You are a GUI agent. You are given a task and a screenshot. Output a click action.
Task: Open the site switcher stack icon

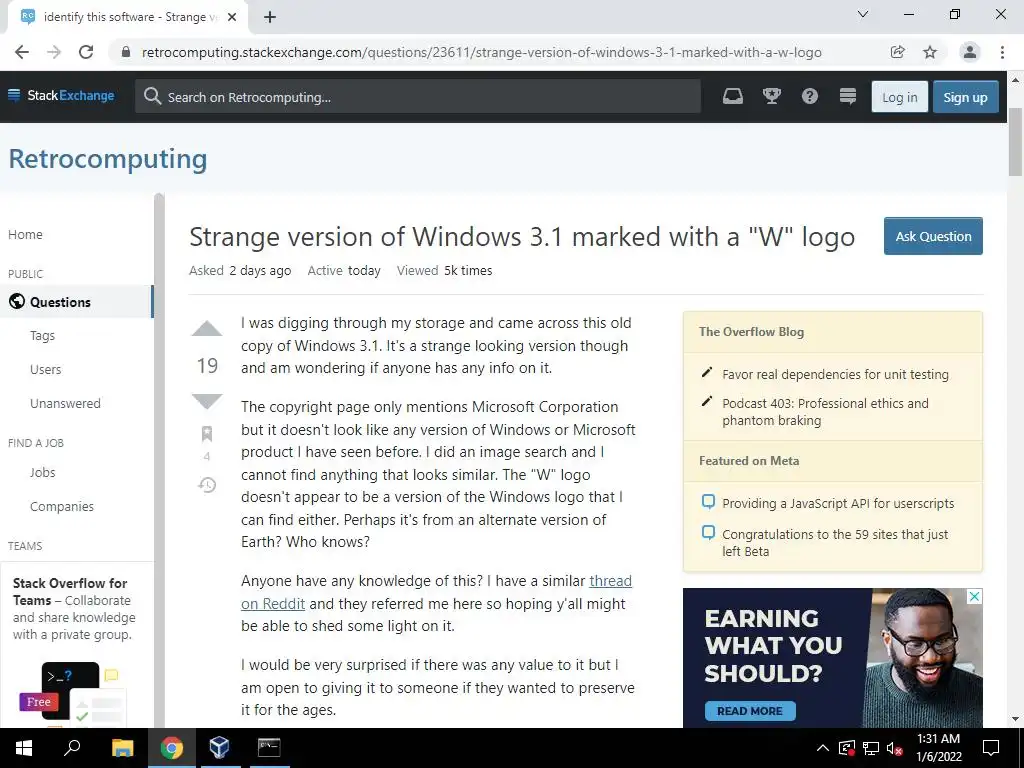848,97
